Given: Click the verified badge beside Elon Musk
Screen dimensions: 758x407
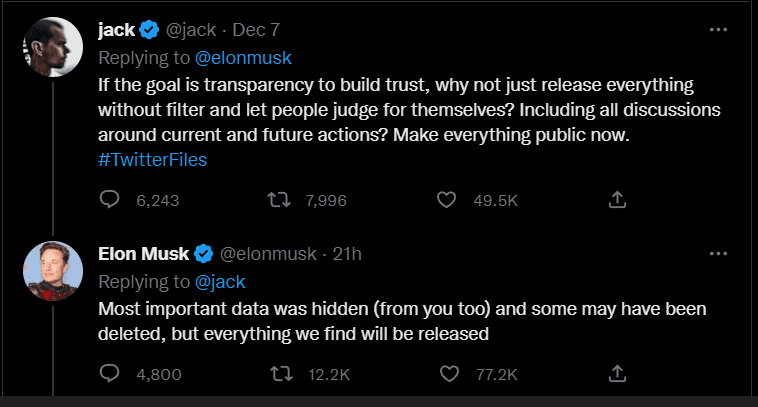Looking at the screenshot, I should 203,254.
